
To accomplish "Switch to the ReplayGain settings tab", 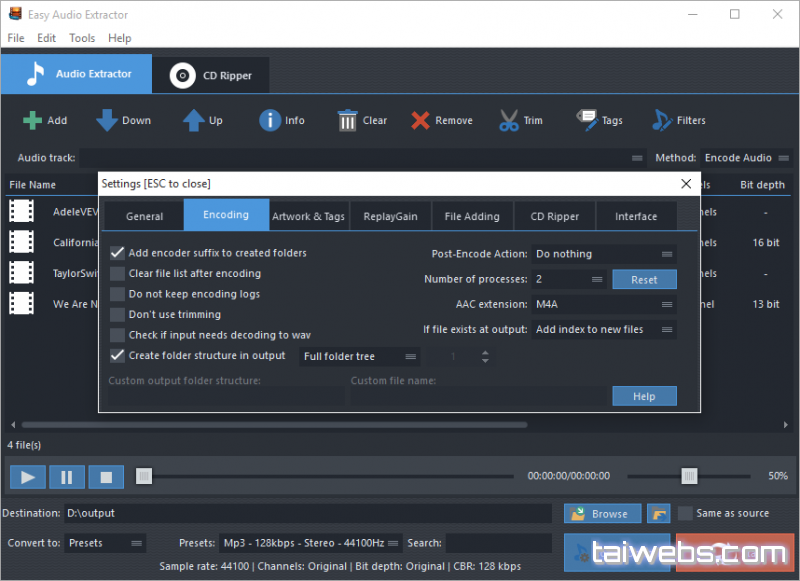I will [390, 216].
